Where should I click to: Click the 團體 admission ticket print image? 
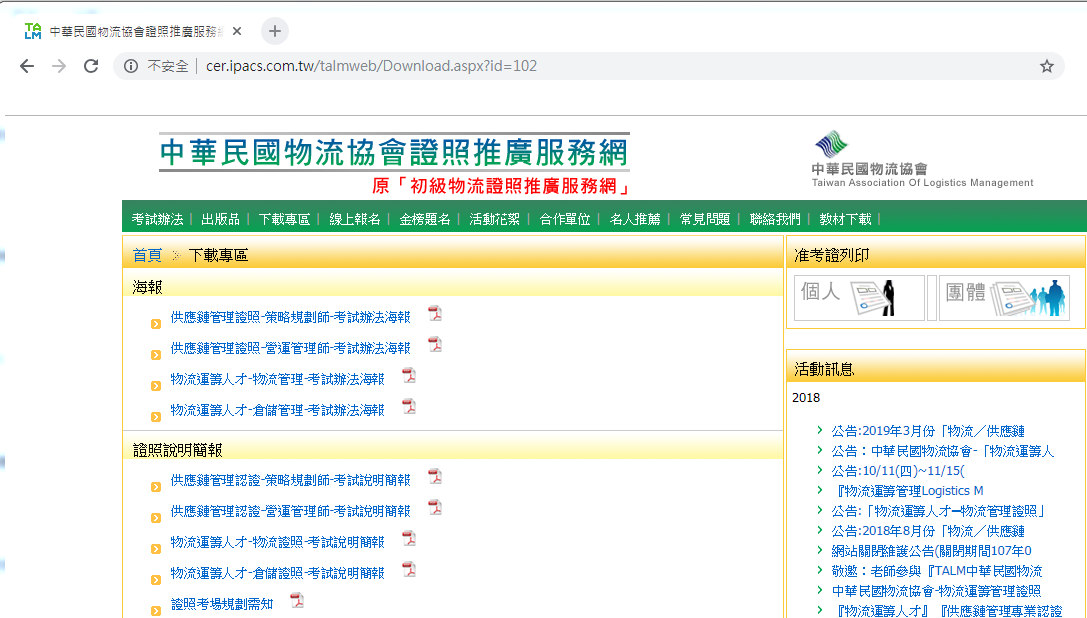click(x=1004, y=298)
